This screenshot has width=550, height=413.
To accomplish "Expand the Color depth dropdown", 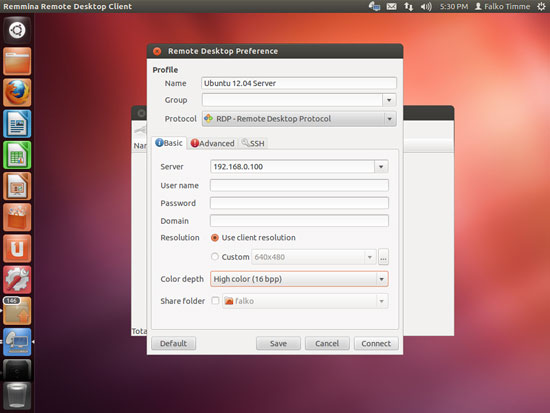I will 382,279.
